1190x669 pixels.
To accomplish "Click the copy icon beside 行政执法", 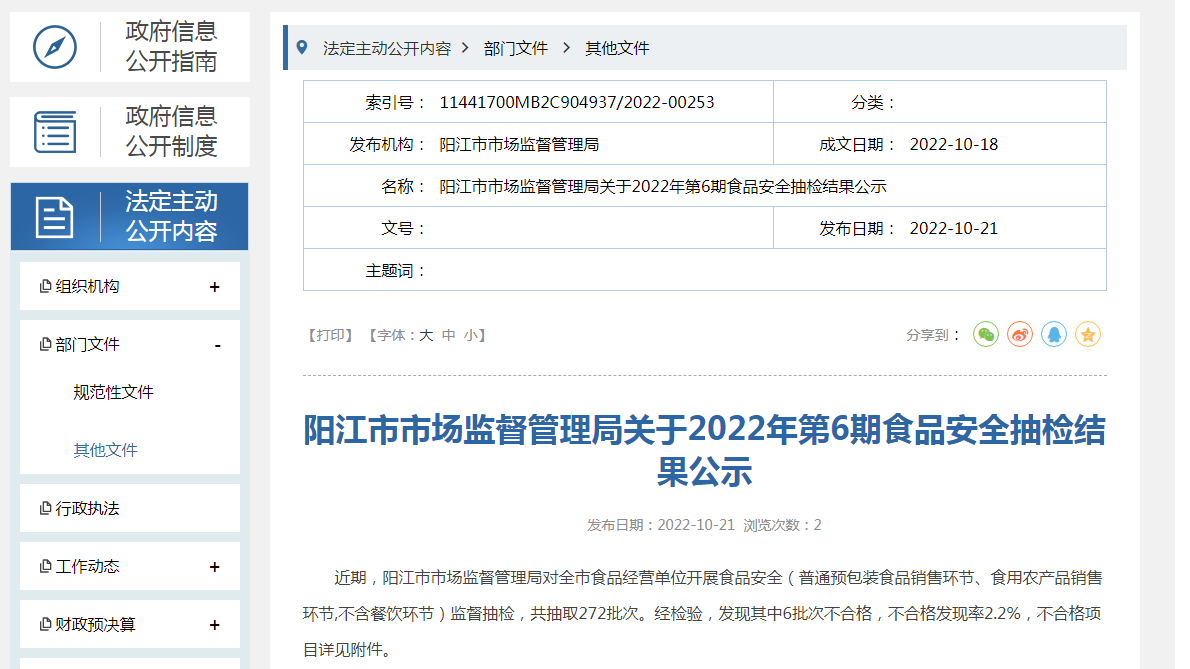I will [45, 508].
